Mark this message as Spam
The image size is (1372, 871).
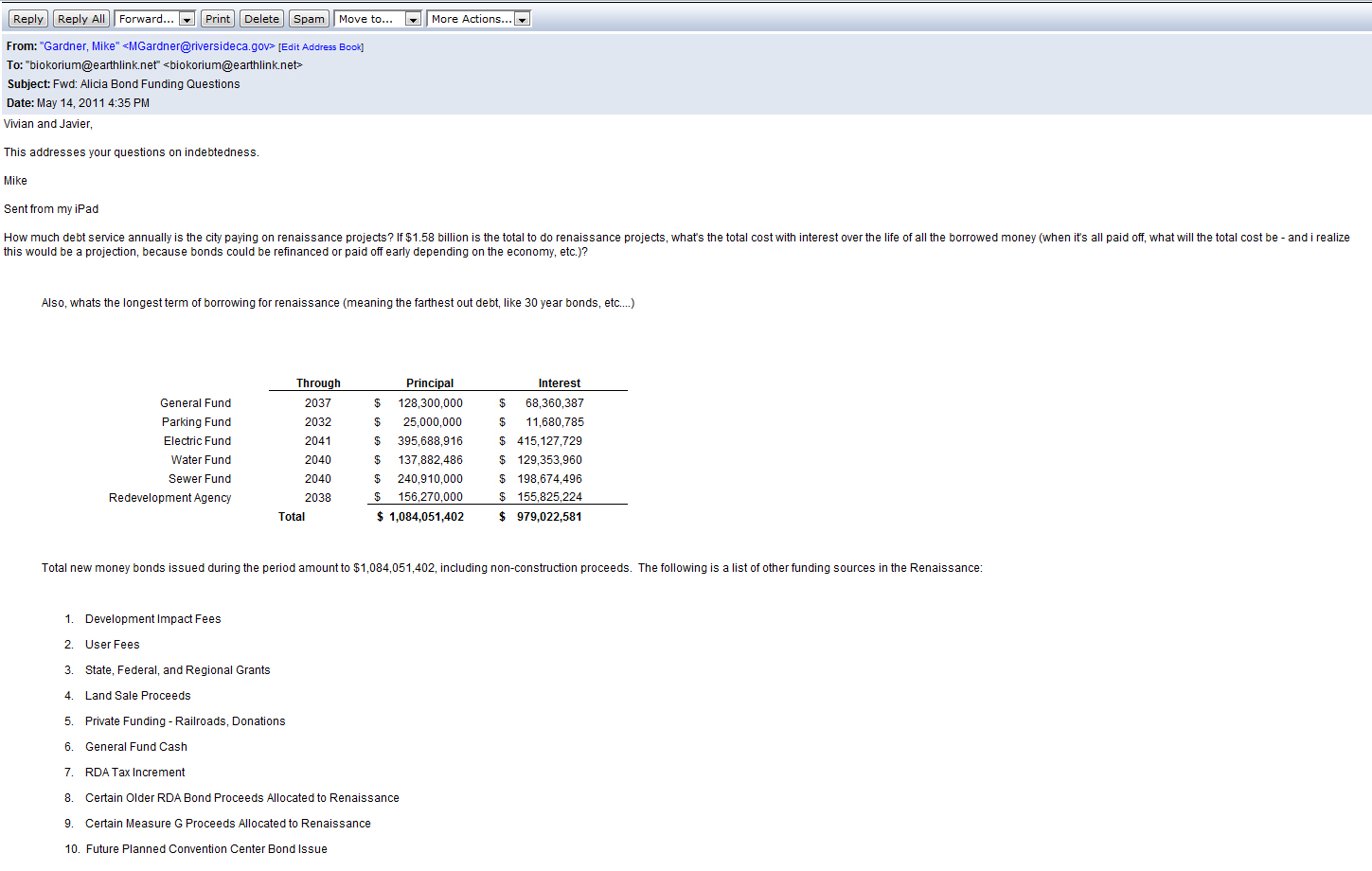309,19
